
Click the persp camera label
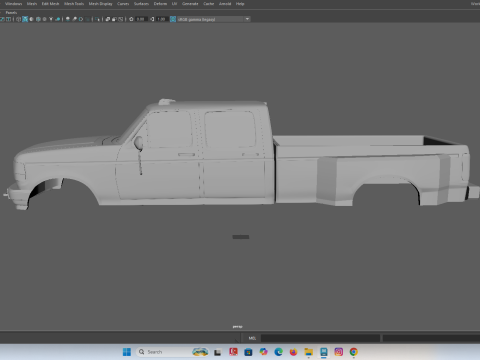click(238, 326)
